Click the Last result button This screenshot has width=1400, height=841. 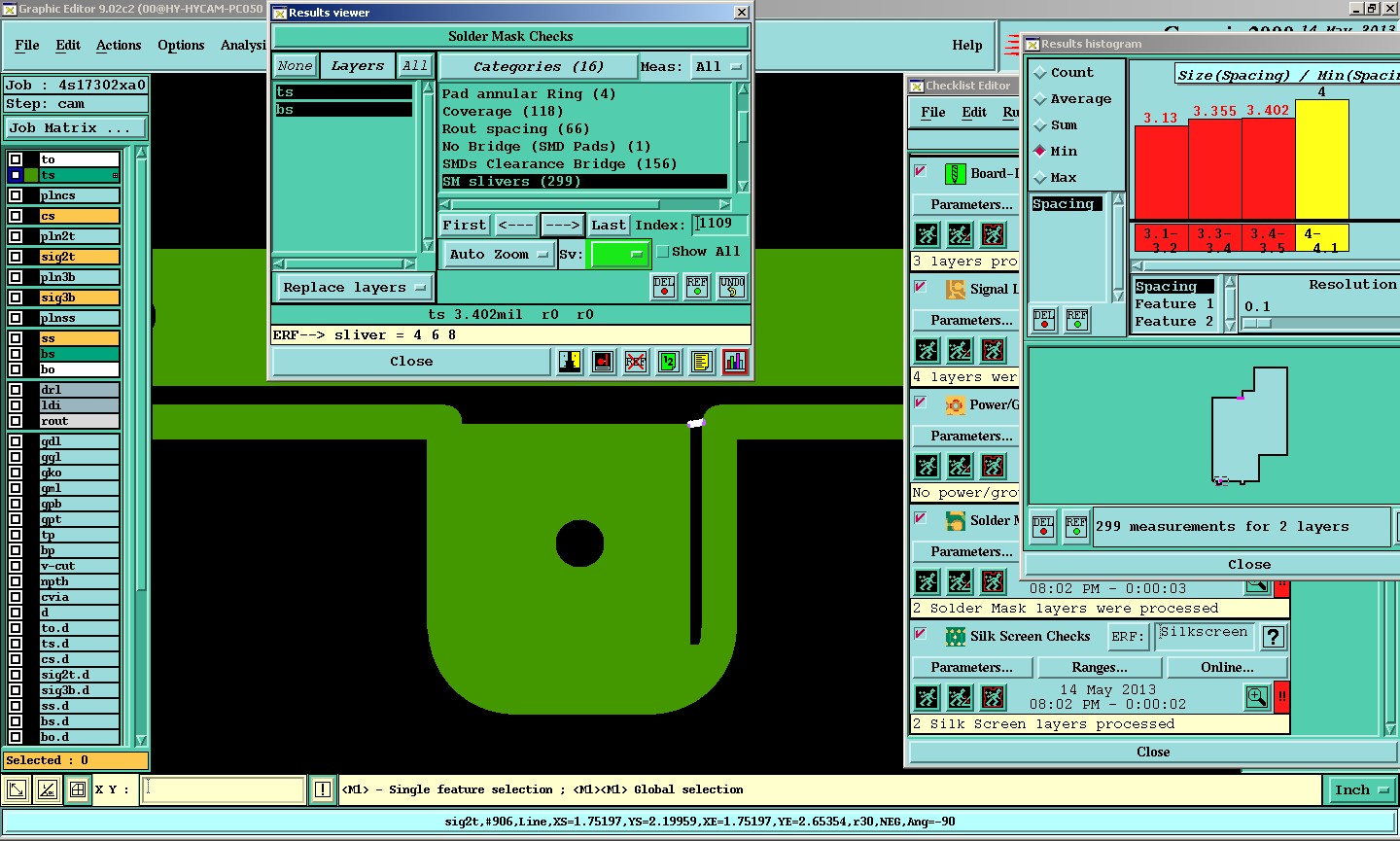609,225
